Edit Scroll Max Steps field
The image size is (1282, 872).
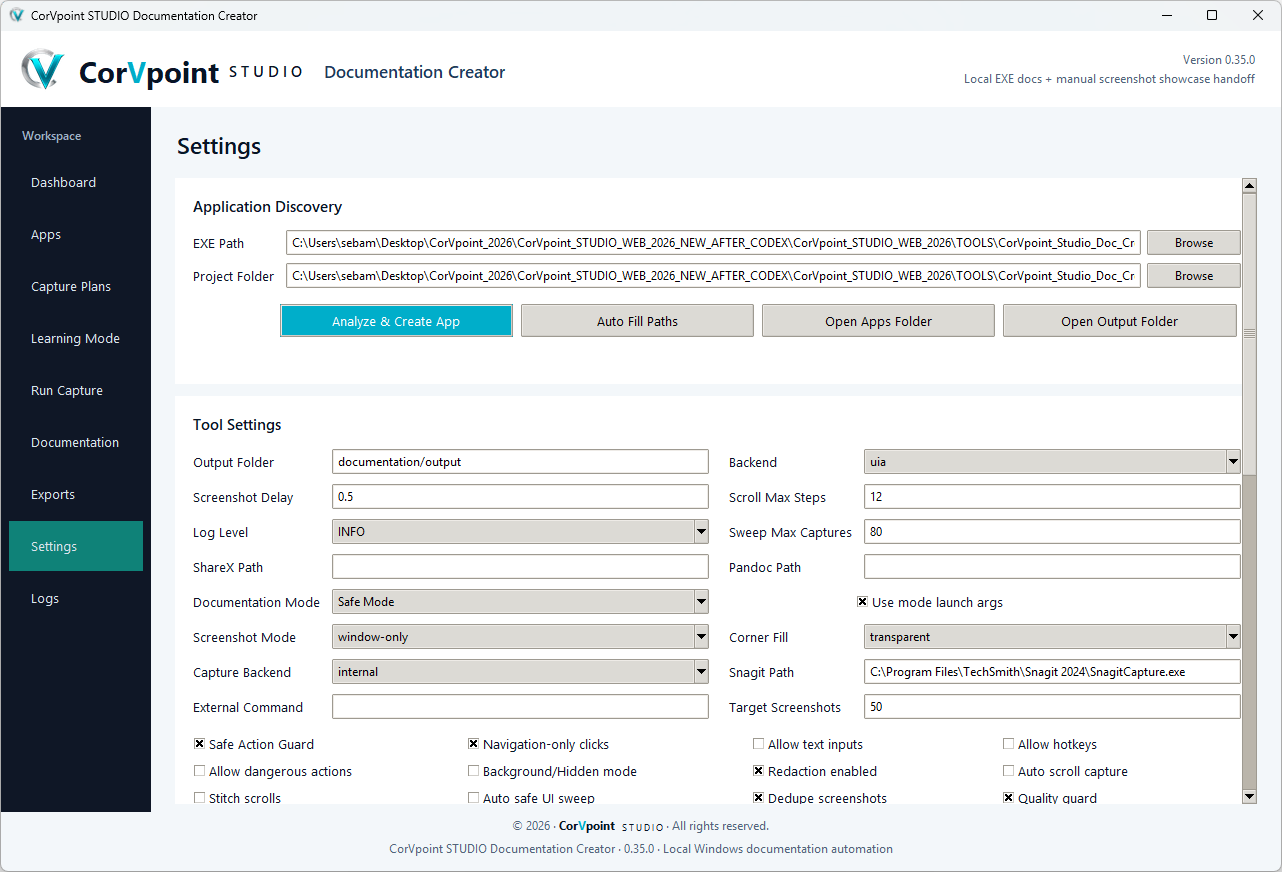click(1052, 497)
